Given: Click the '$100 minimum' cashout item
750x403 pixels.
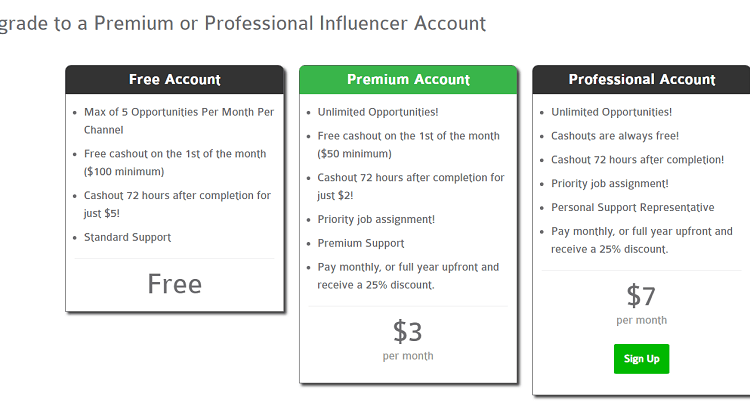Looking at the screenshot, I should (175, 163).
